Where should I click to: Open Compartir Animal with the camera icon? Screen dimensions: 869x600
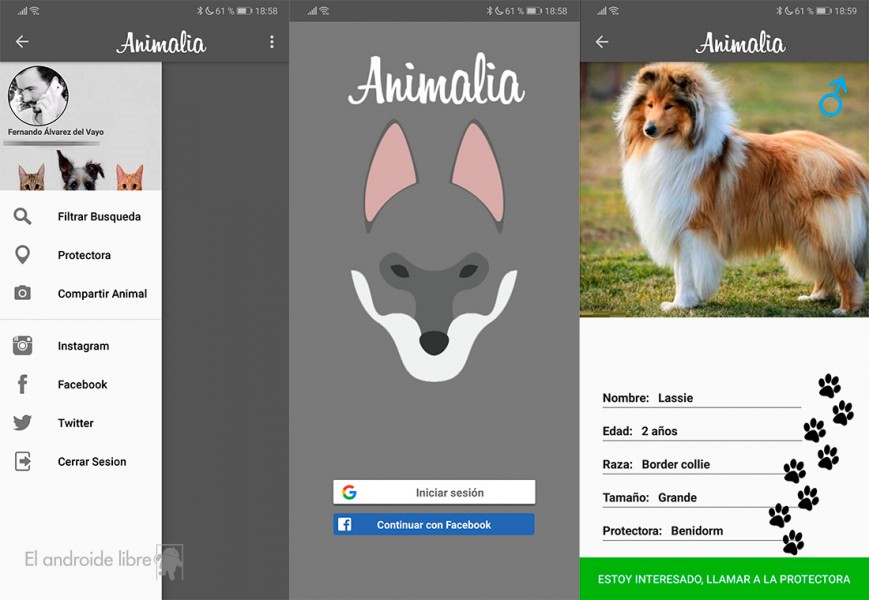22,294
